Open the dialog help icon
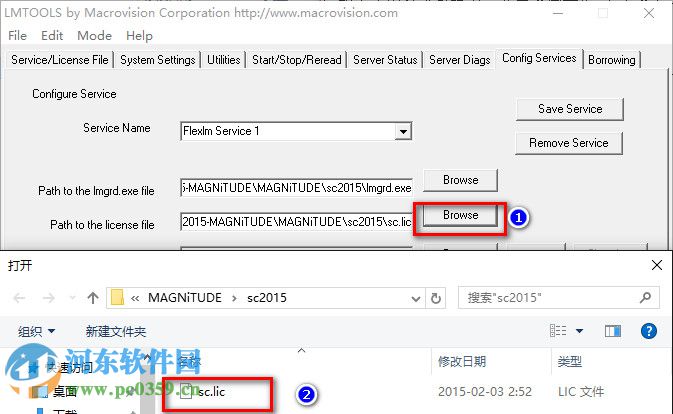The height and width of the screenshot is (414, 673). [649, 331]
